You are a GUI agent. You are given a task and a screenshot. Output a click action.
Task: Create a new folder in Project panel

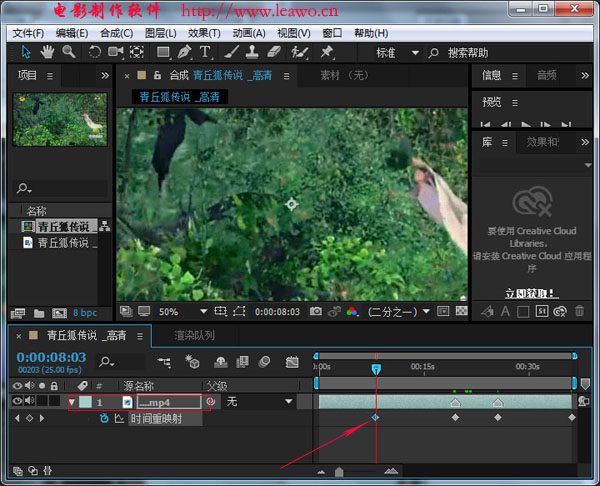pyautogui.click(x=39, y=313)
